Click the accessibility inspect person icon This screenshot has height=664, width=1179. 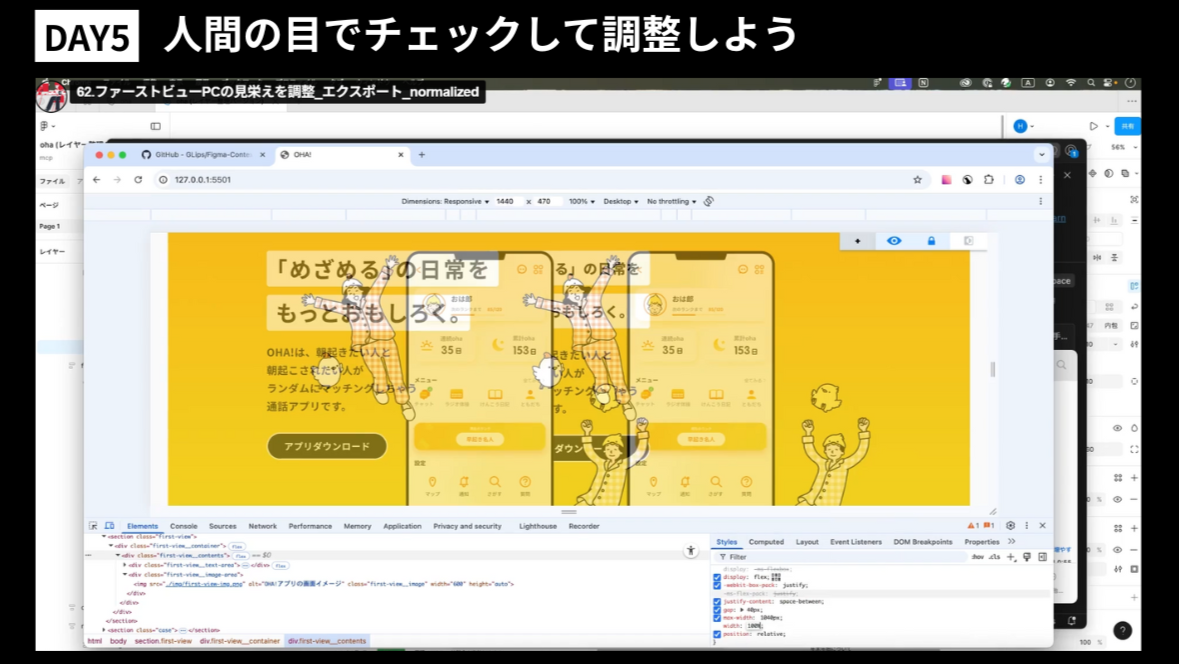coord(691,549)
